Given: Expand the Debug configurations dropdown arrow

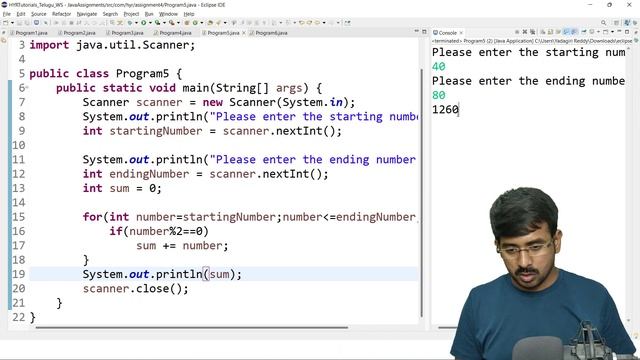Looking at the screenshot, I should coord(136,23).
